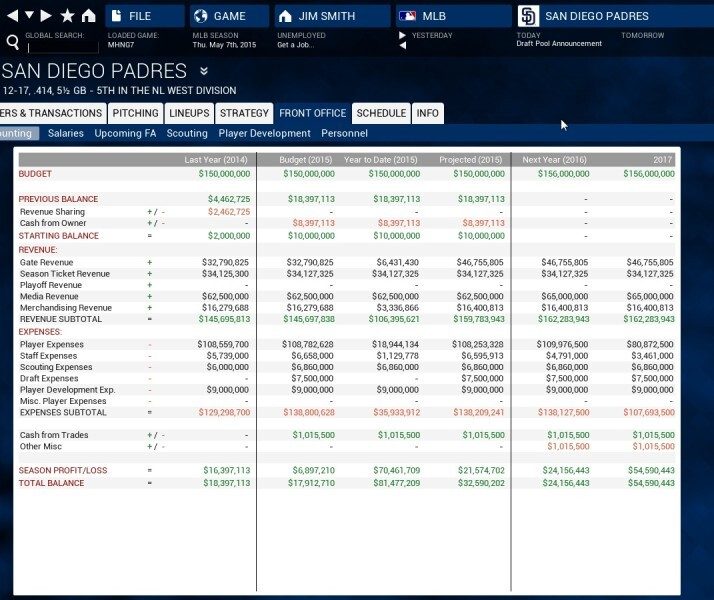
Task: Click the $159,783,943 projected revenue subtotal
Action: (479, 319)
